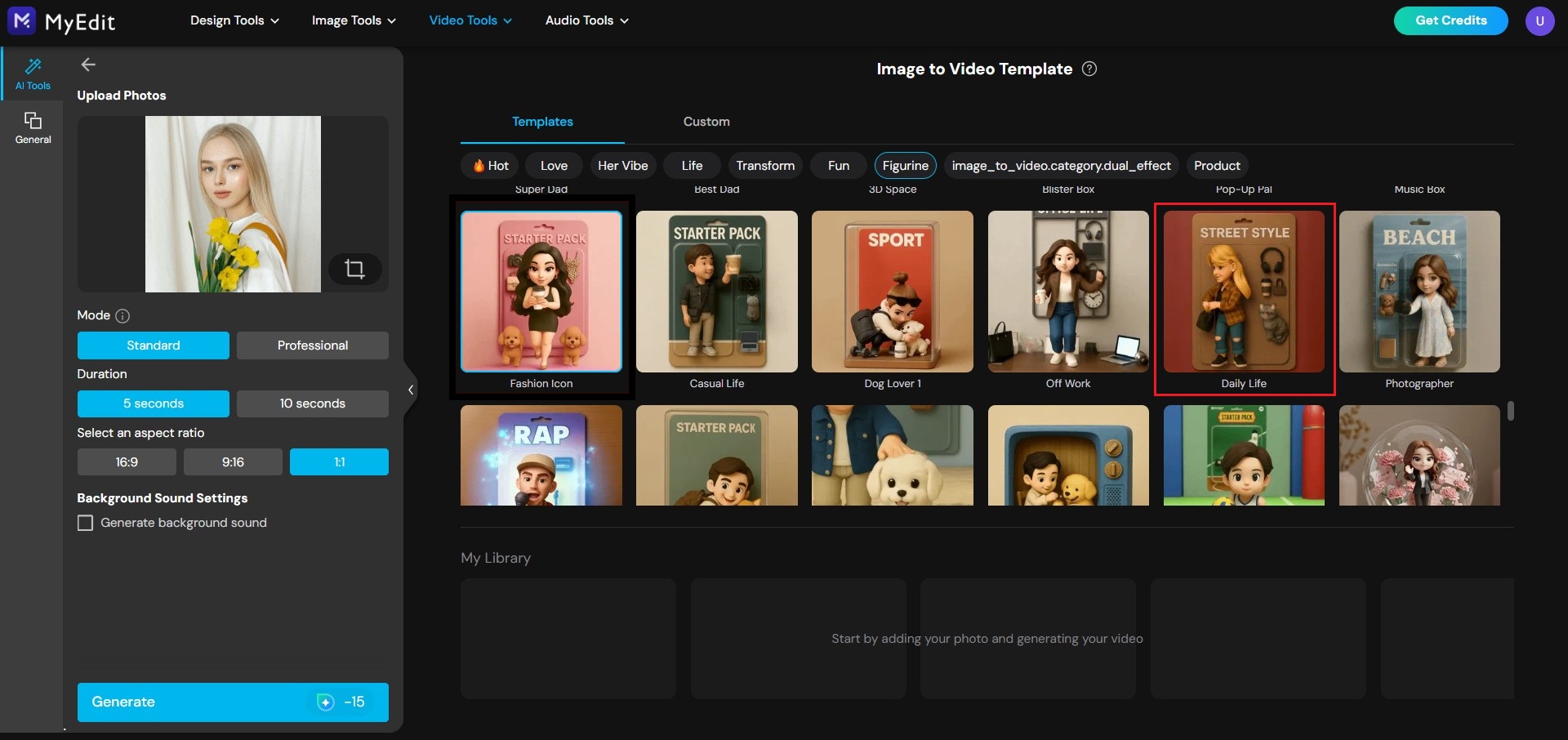1568x740 pixels.
Task: Switch Mode to Professional
Action: point(312,345)
